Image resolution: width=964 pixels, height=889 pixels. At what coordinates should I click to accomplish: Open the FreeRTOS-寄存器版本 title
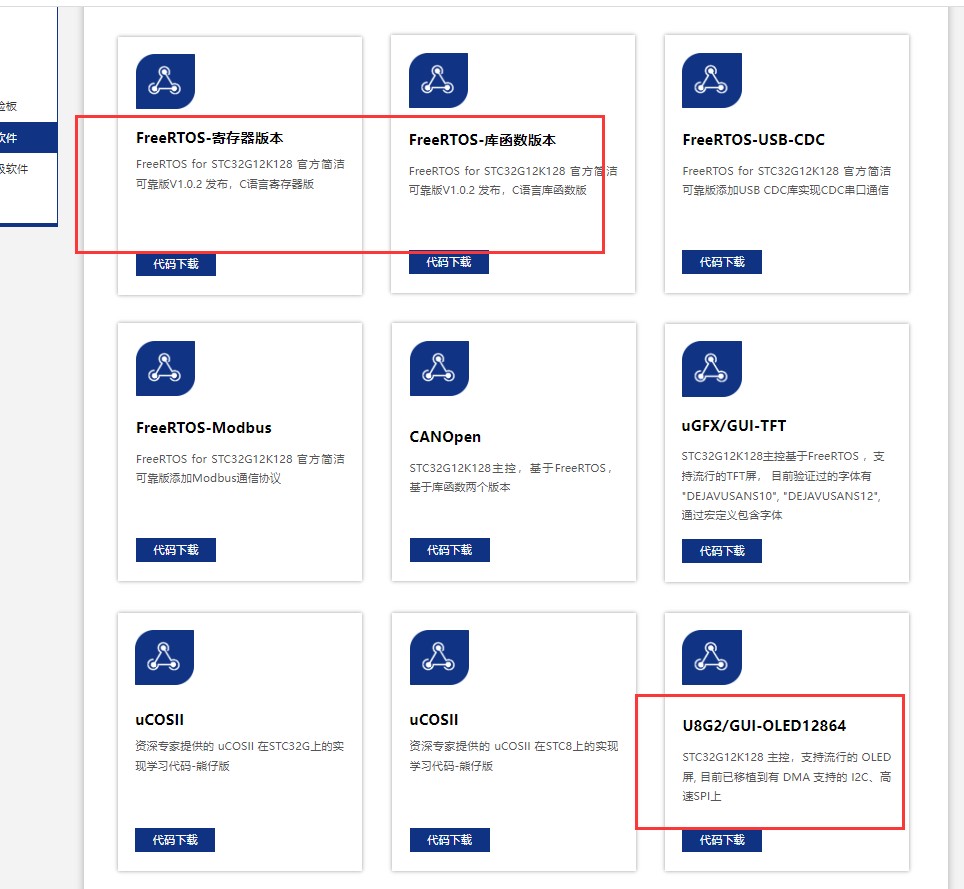(210, 138)
